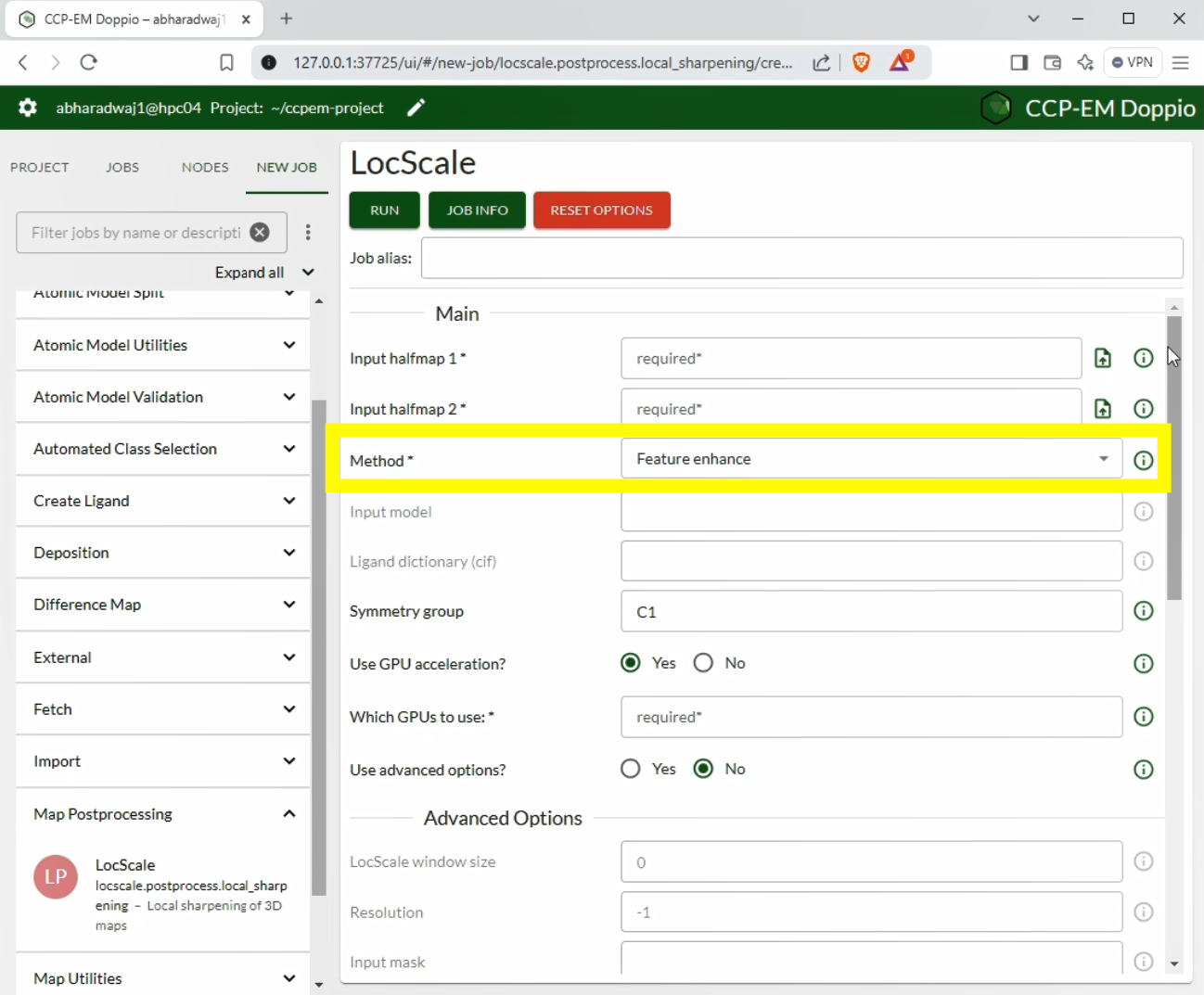
Task: Expand the External category
Action: coord(162,657)
